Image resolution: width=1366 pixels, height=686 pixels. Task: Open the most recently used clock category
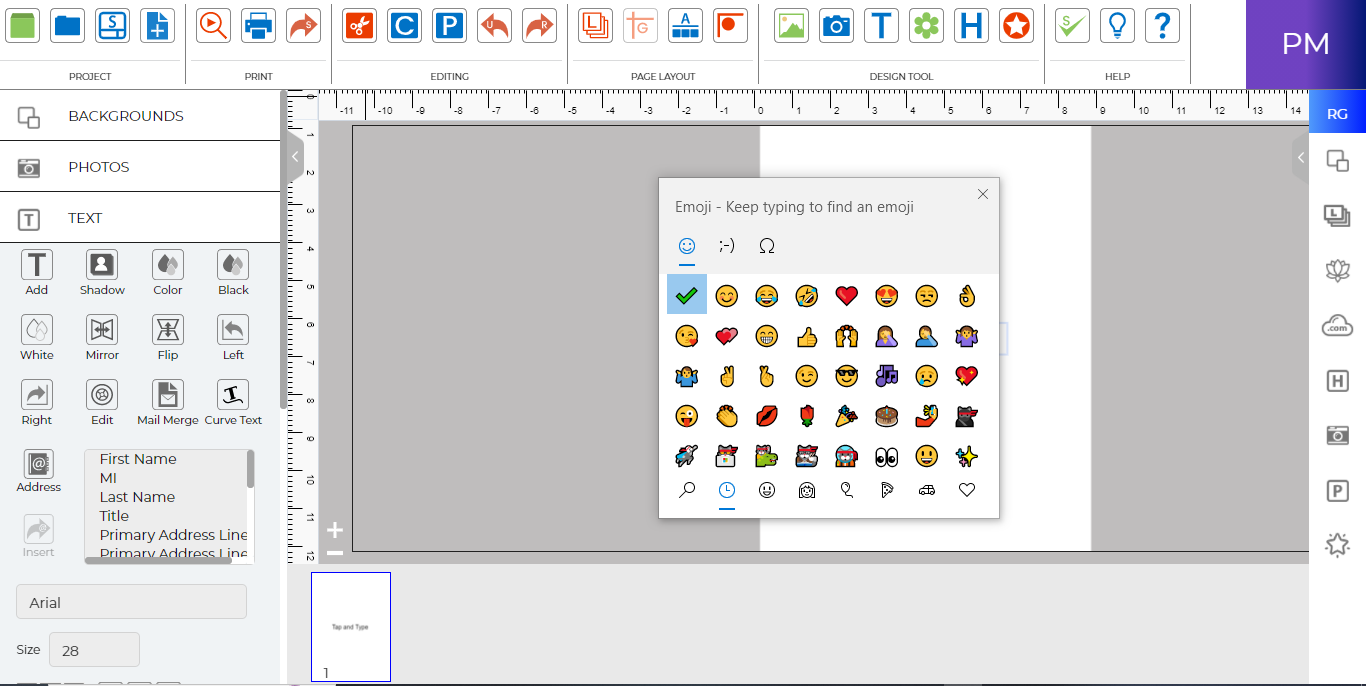tap(727, 490)
